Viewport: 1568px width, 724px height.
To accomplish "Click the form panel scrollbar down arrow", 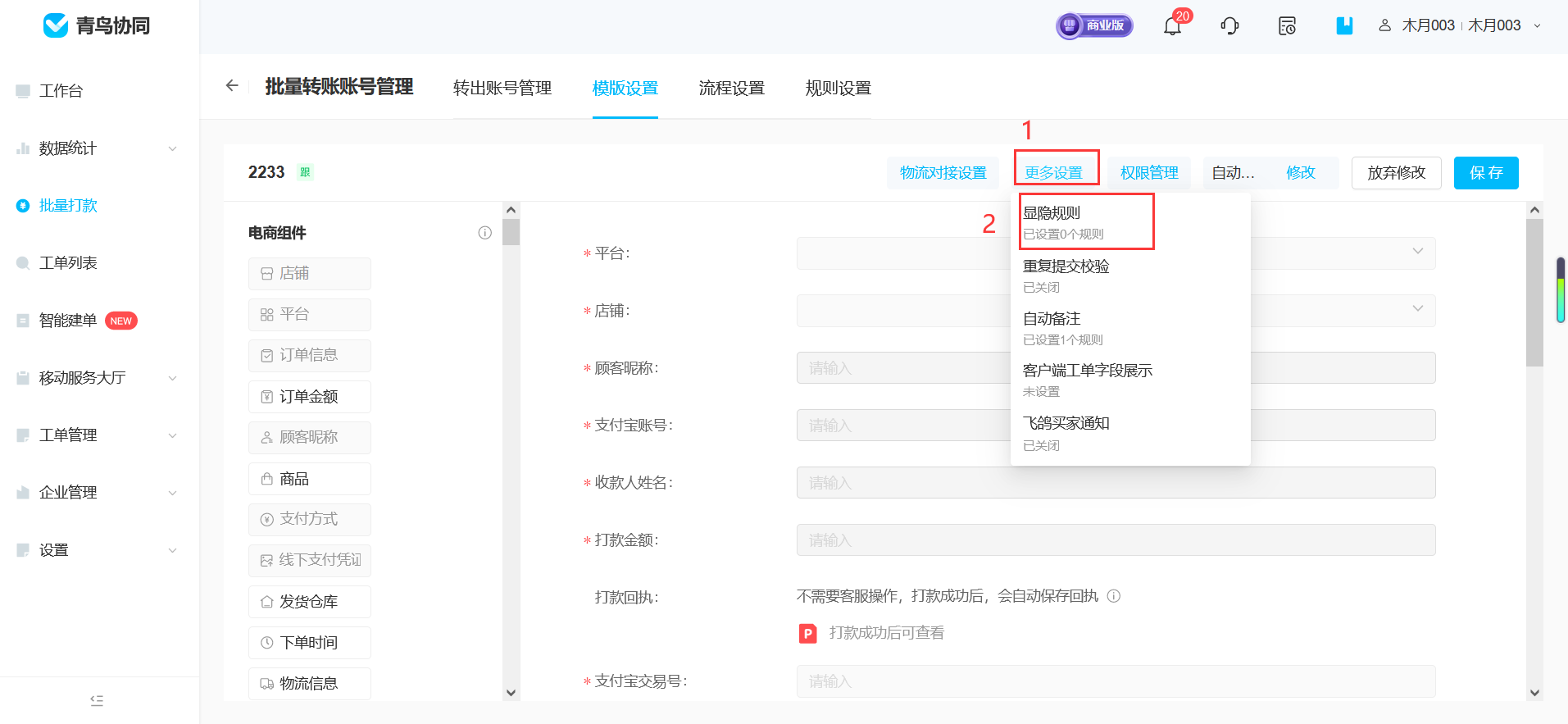I will tap(1534, 693).
